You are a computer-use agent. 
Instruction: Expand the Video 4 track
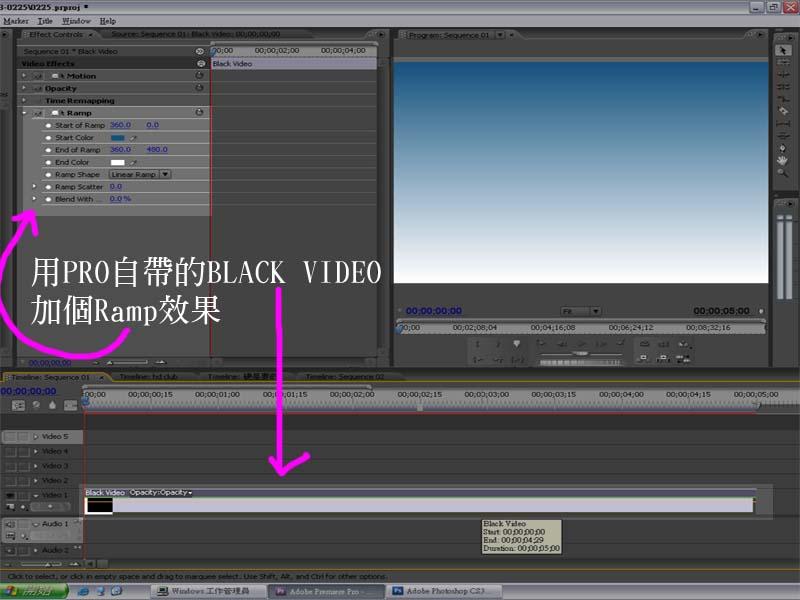(x=36, y=452)
